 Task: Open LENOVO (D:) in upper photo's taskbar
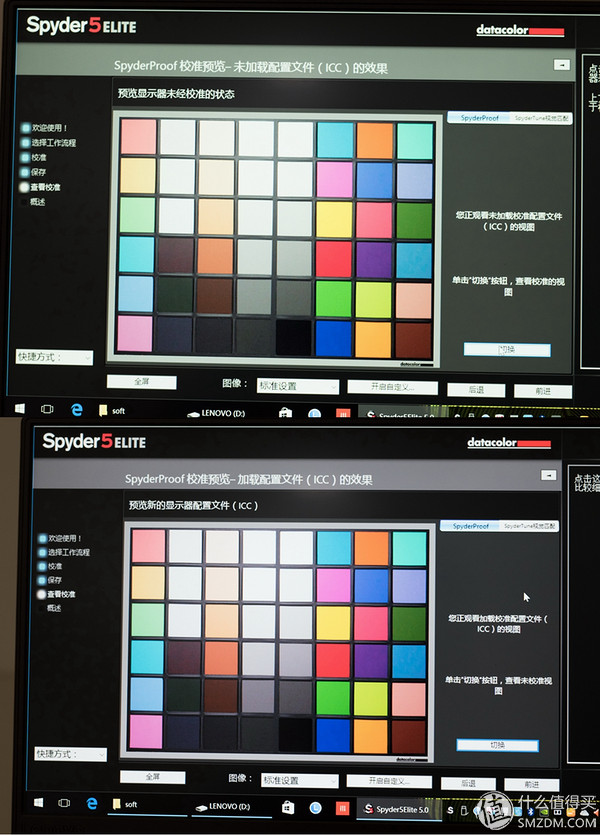coord(216,413)
